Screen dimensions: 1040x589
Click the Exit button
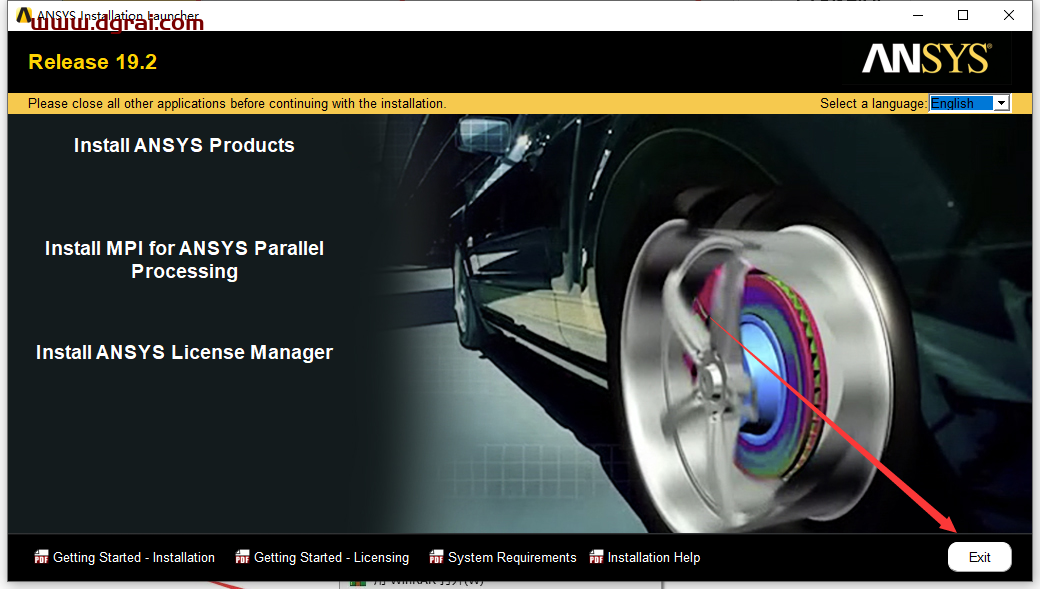click(979, 557)
